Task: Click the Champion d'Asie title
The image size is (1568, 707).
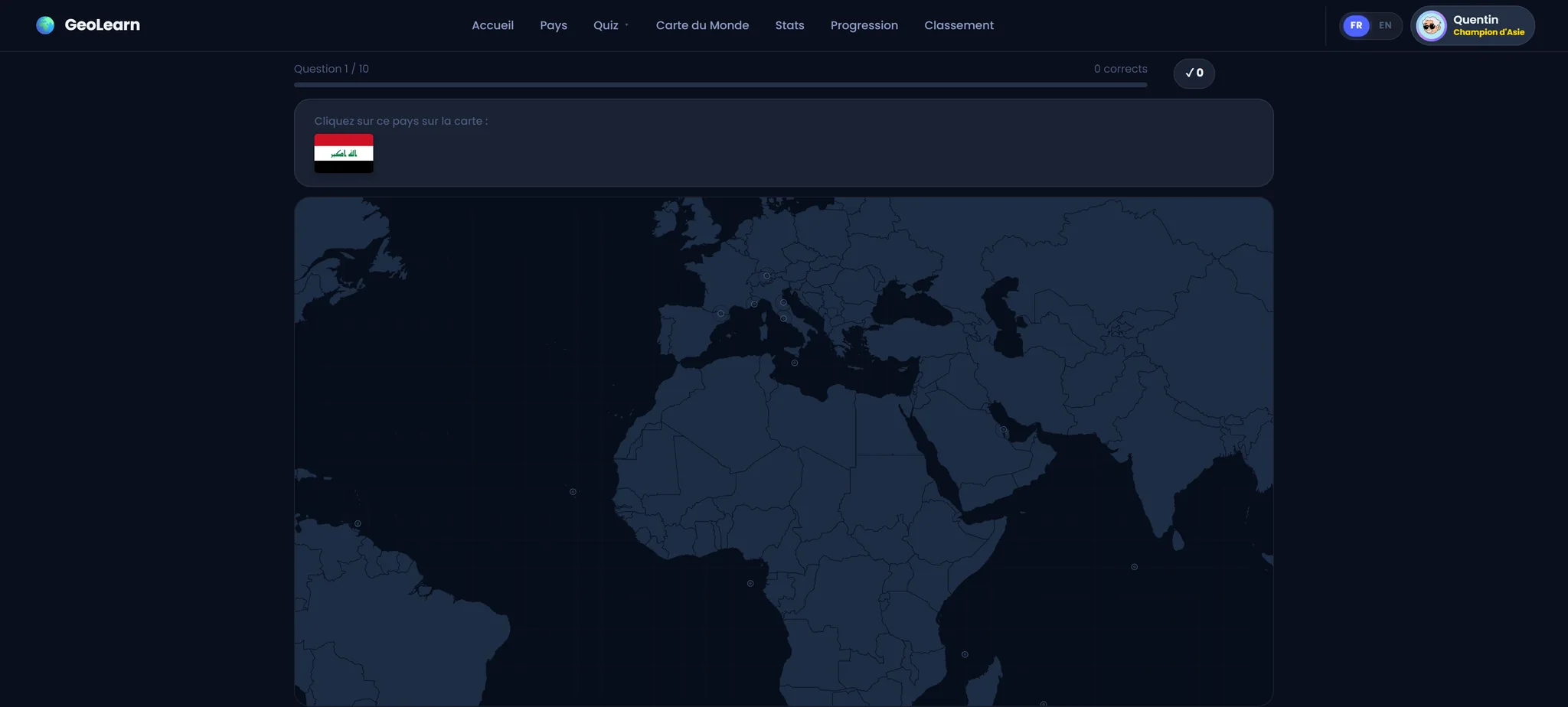Action: coord(1488,32)
